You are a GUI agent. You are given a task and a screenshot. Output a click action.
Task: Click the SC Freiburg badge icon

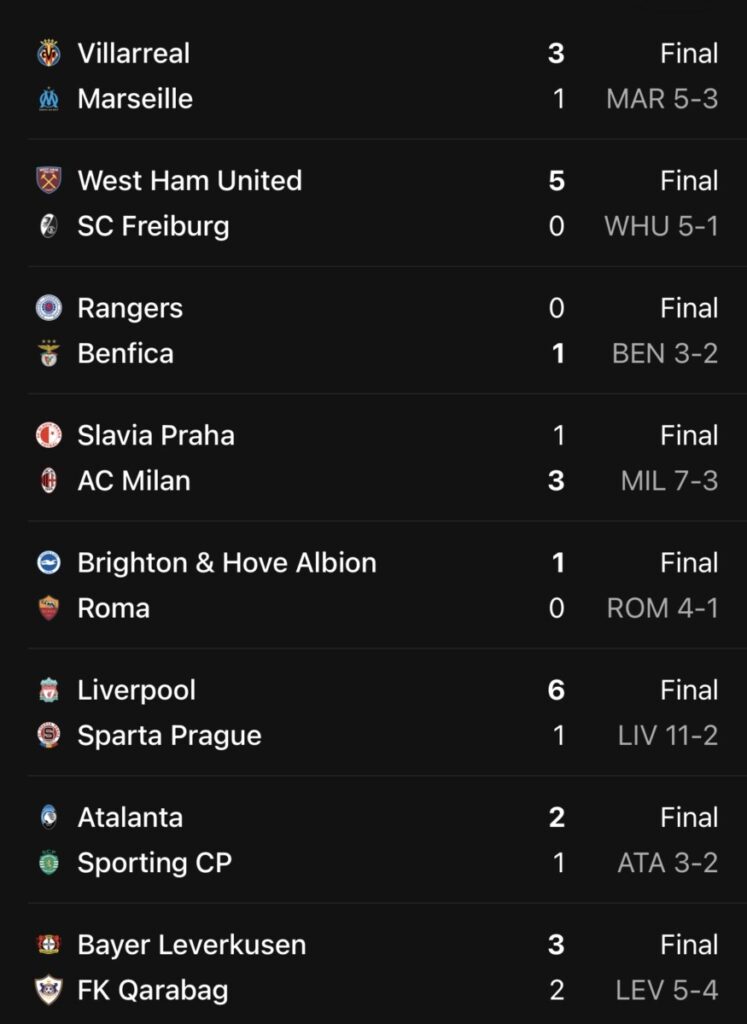48,226
